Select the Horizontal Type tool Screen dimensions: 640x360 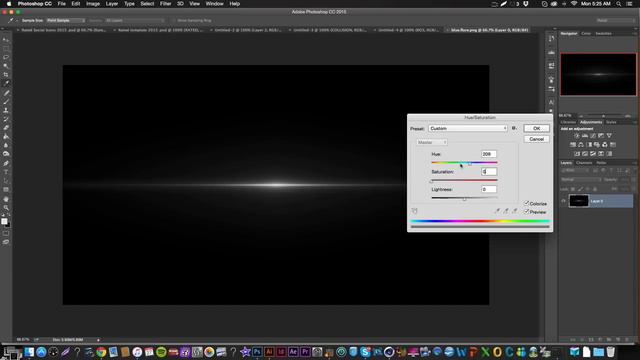tap(6, 172)
